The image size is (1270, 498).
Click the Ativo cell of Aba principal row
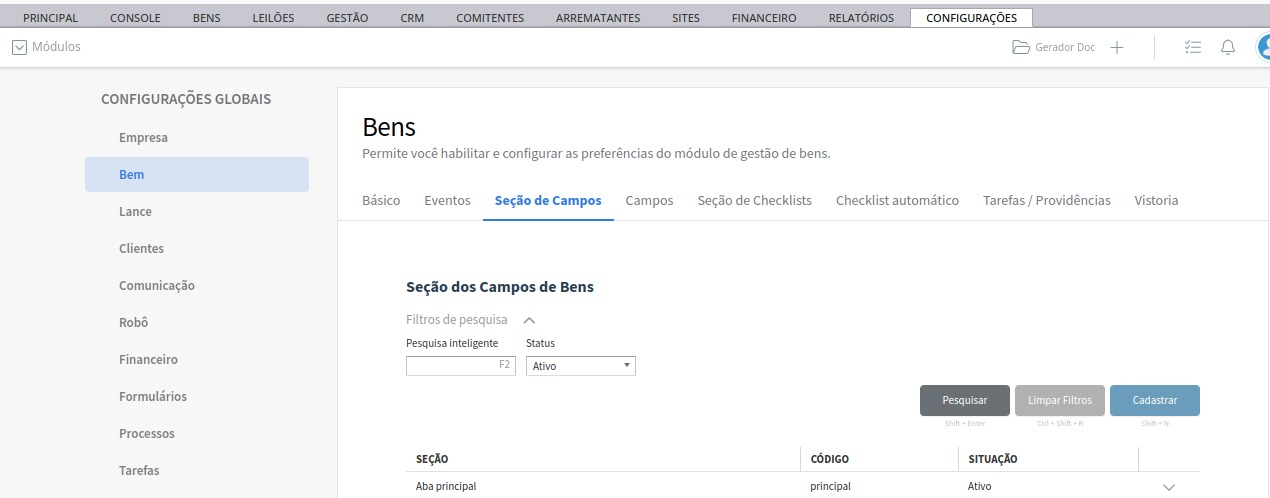pos(980,486)
